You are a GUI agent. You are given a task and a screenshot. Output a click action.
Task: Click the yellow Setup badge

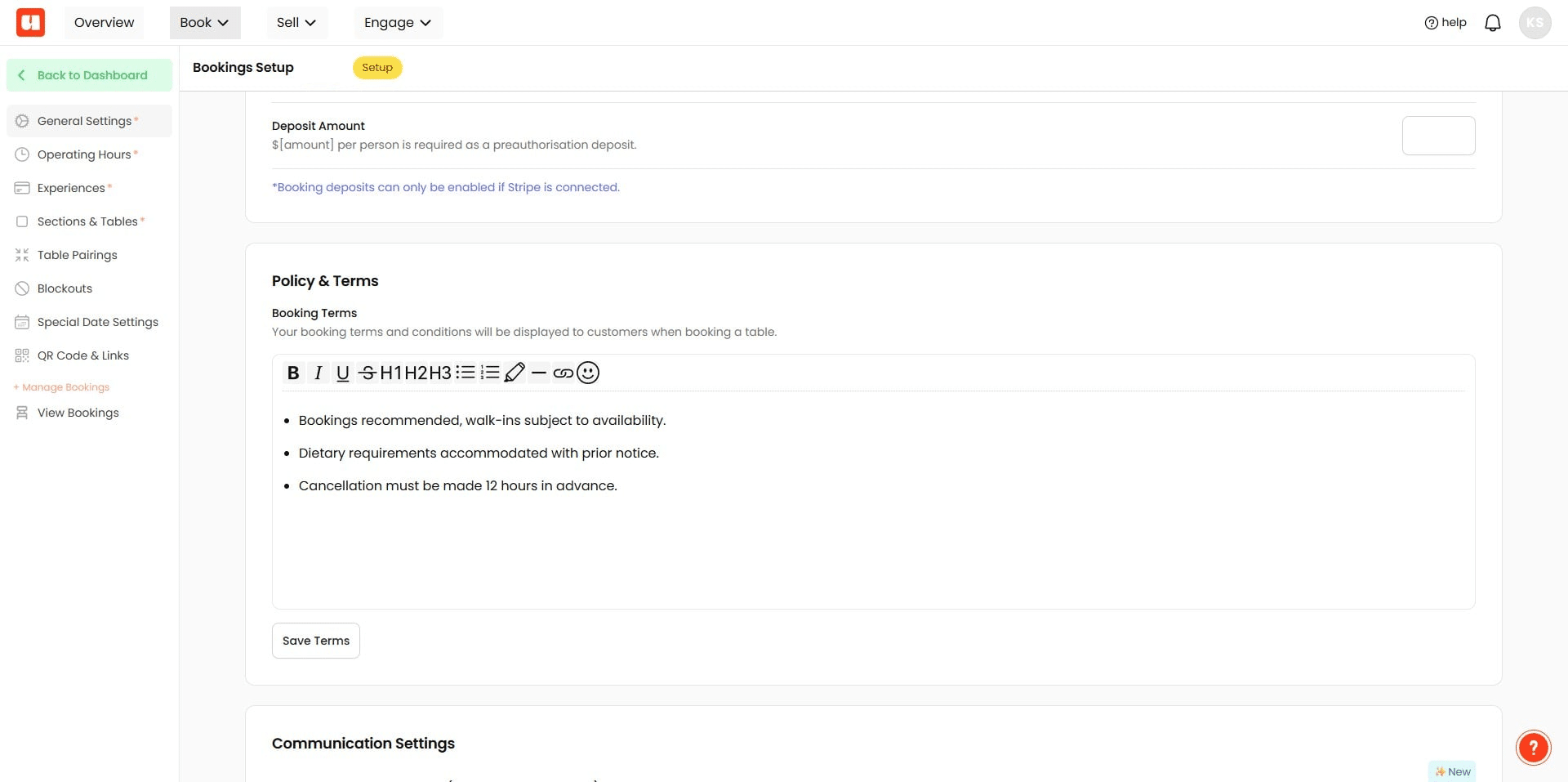tap(377, 68)
